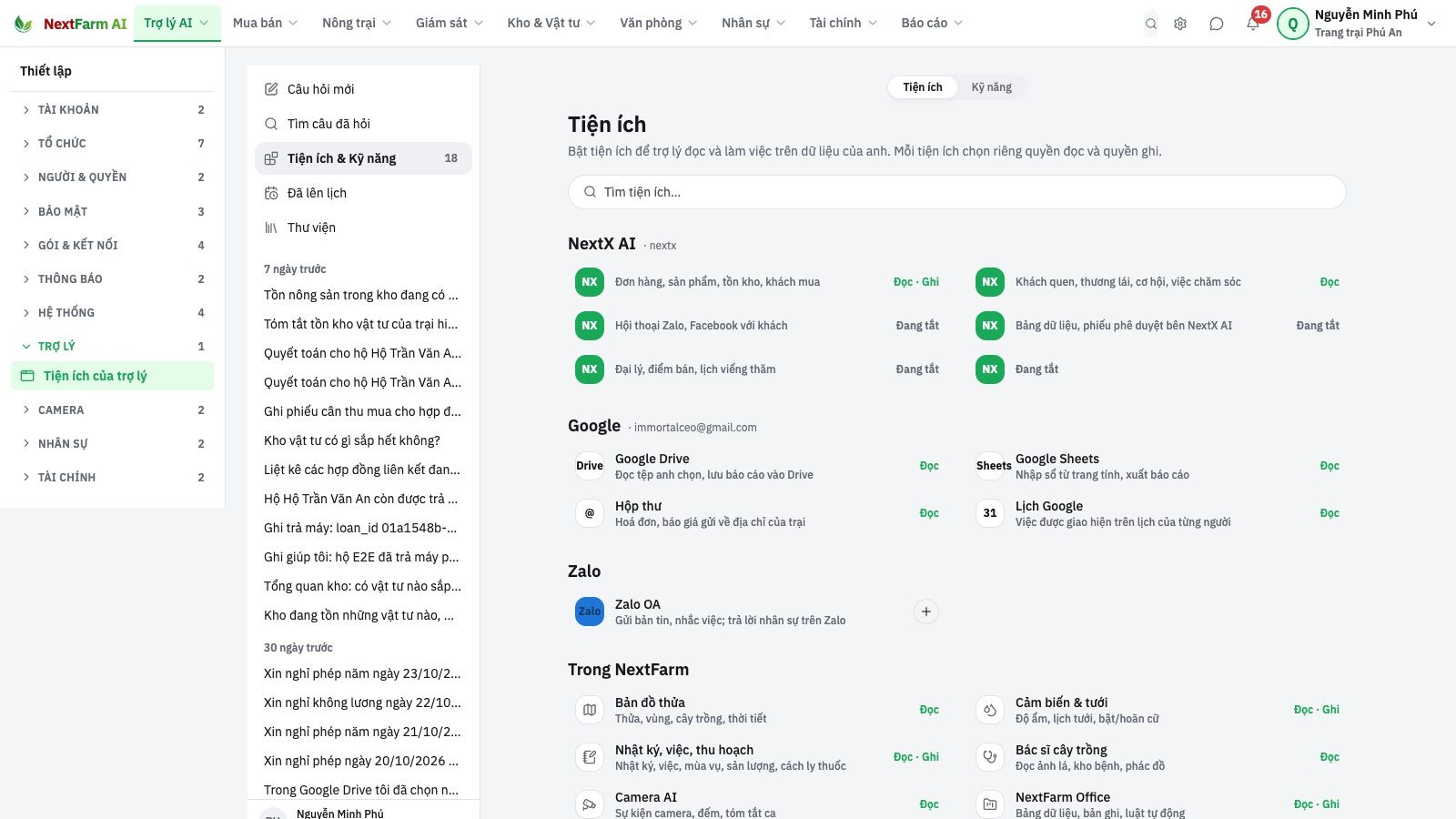
Task: Collapse the TRỢ LÝ settings group
Action: pyautogui.click(x=113, y=346)
